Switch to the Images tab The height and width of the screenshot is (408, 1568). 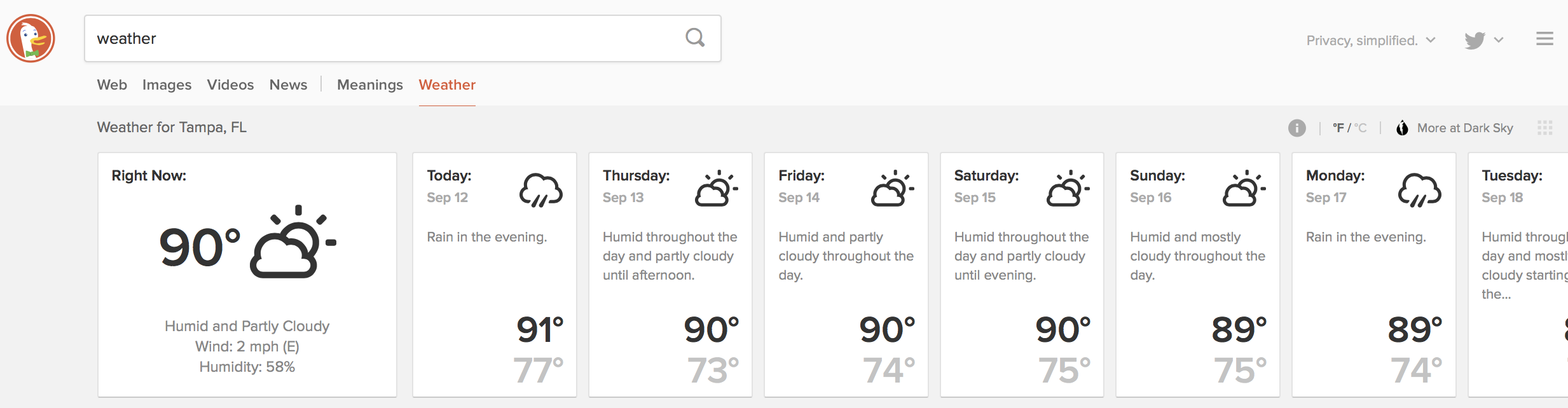[167, 85]
